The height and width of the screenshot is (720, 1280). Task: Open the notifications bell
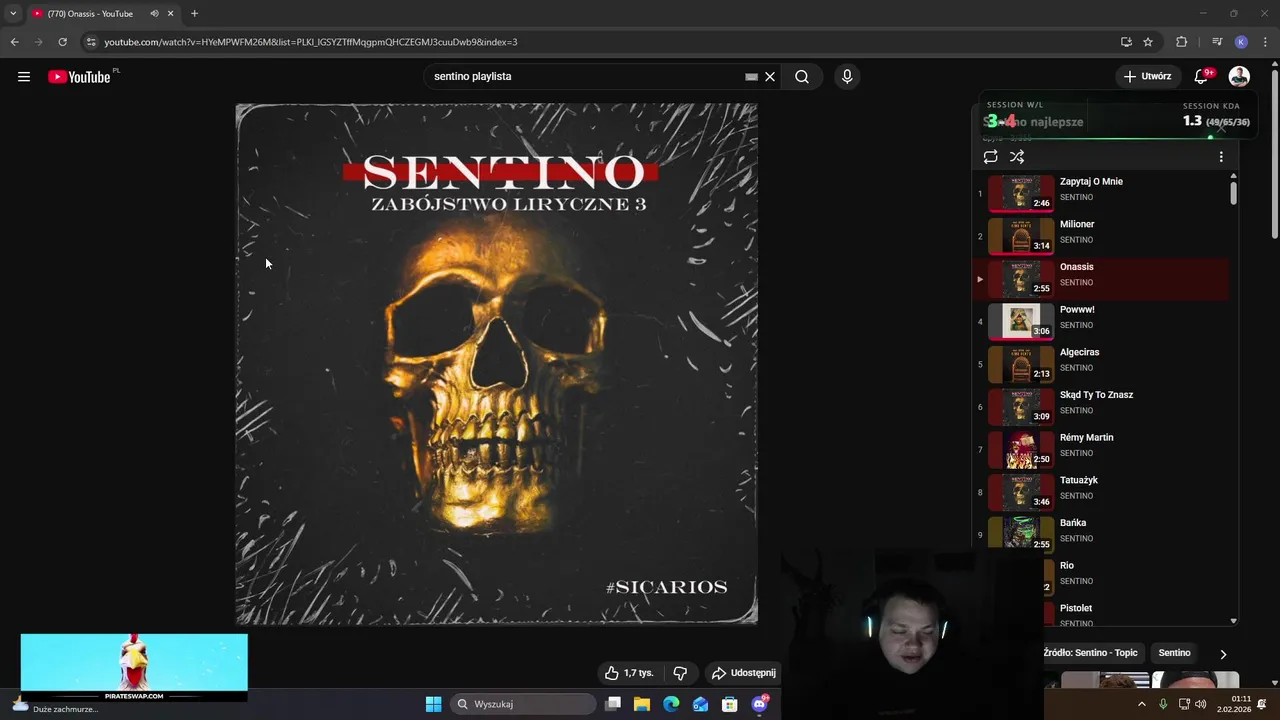tap(1202, 76)
